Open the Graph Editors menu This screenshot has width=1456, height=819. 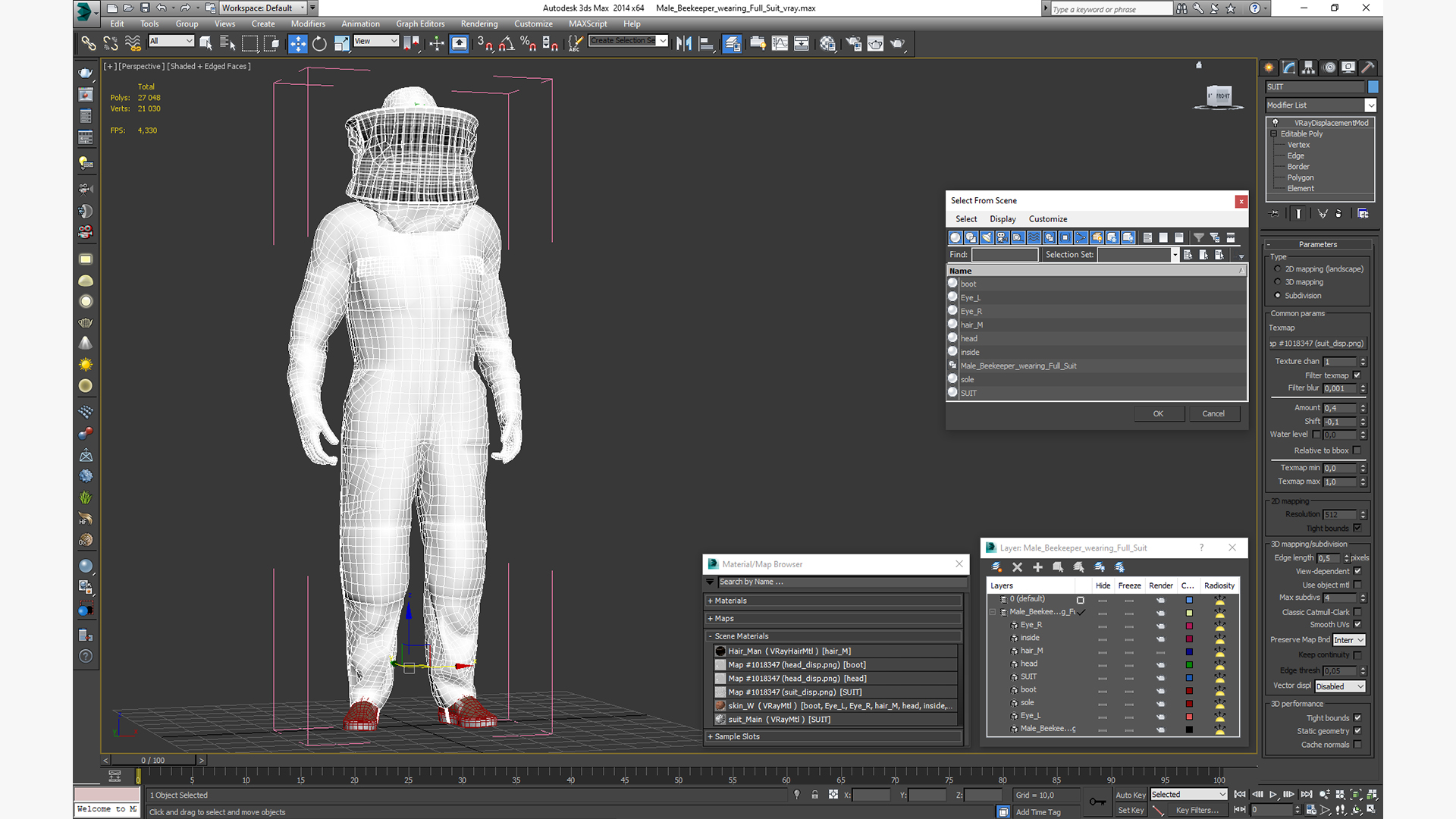(x=420, y=24)
